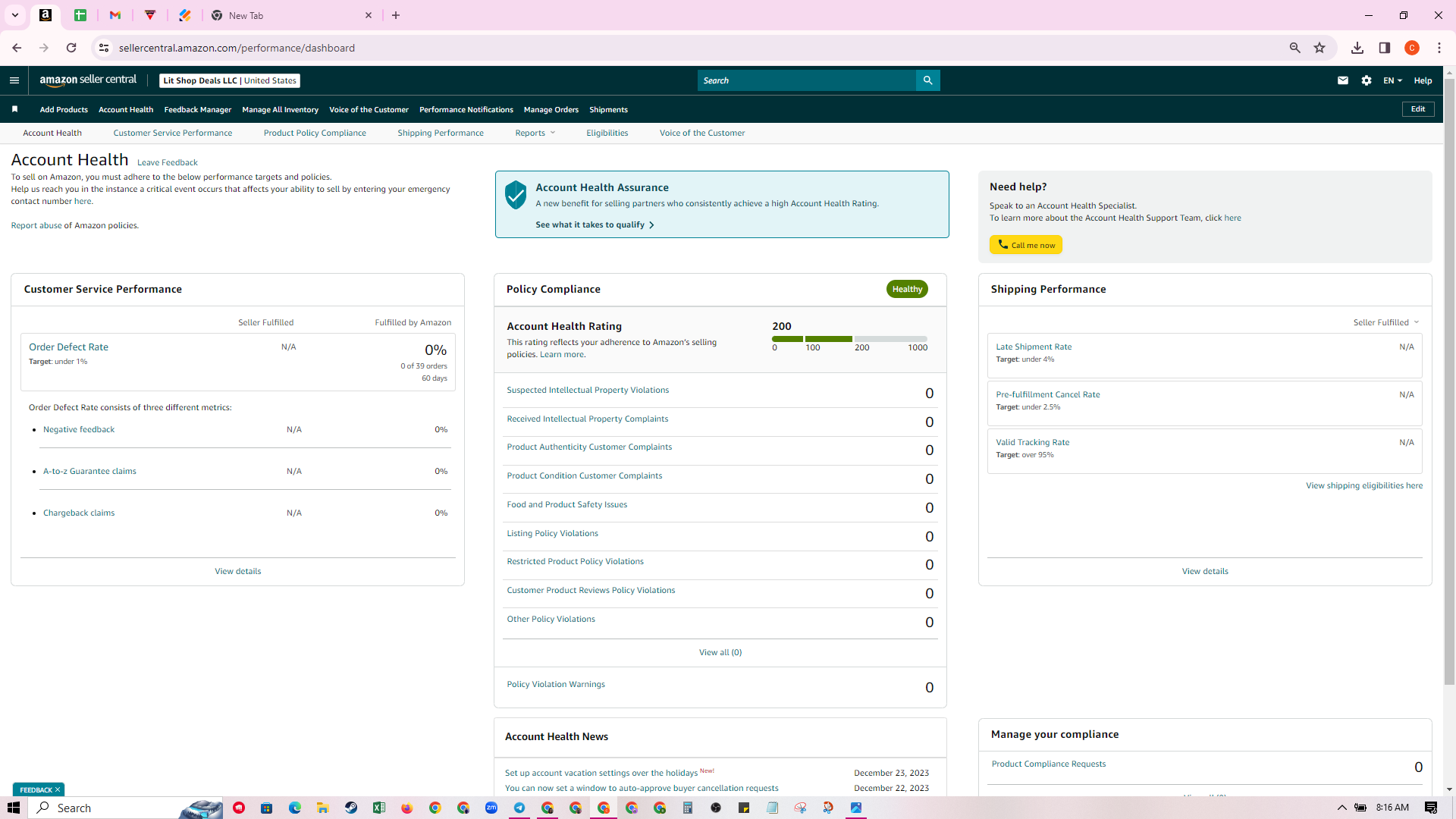1456x819 pixels.
Task: Open the Customer Service Performance tab
Action: (x=173, y=133)
